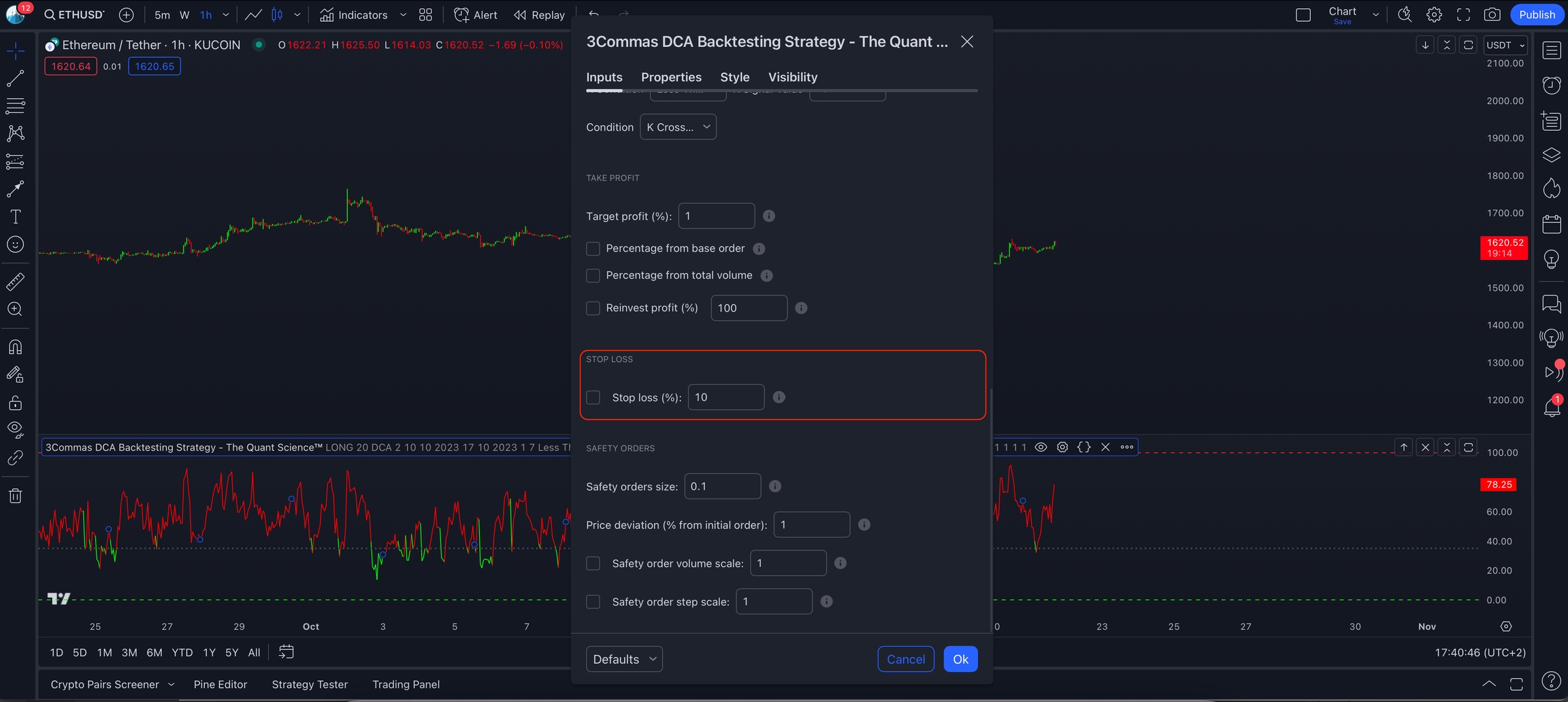Switch to the Properties tab
The height and width of the screenshot is (702, 1568).
pos(671,77)
